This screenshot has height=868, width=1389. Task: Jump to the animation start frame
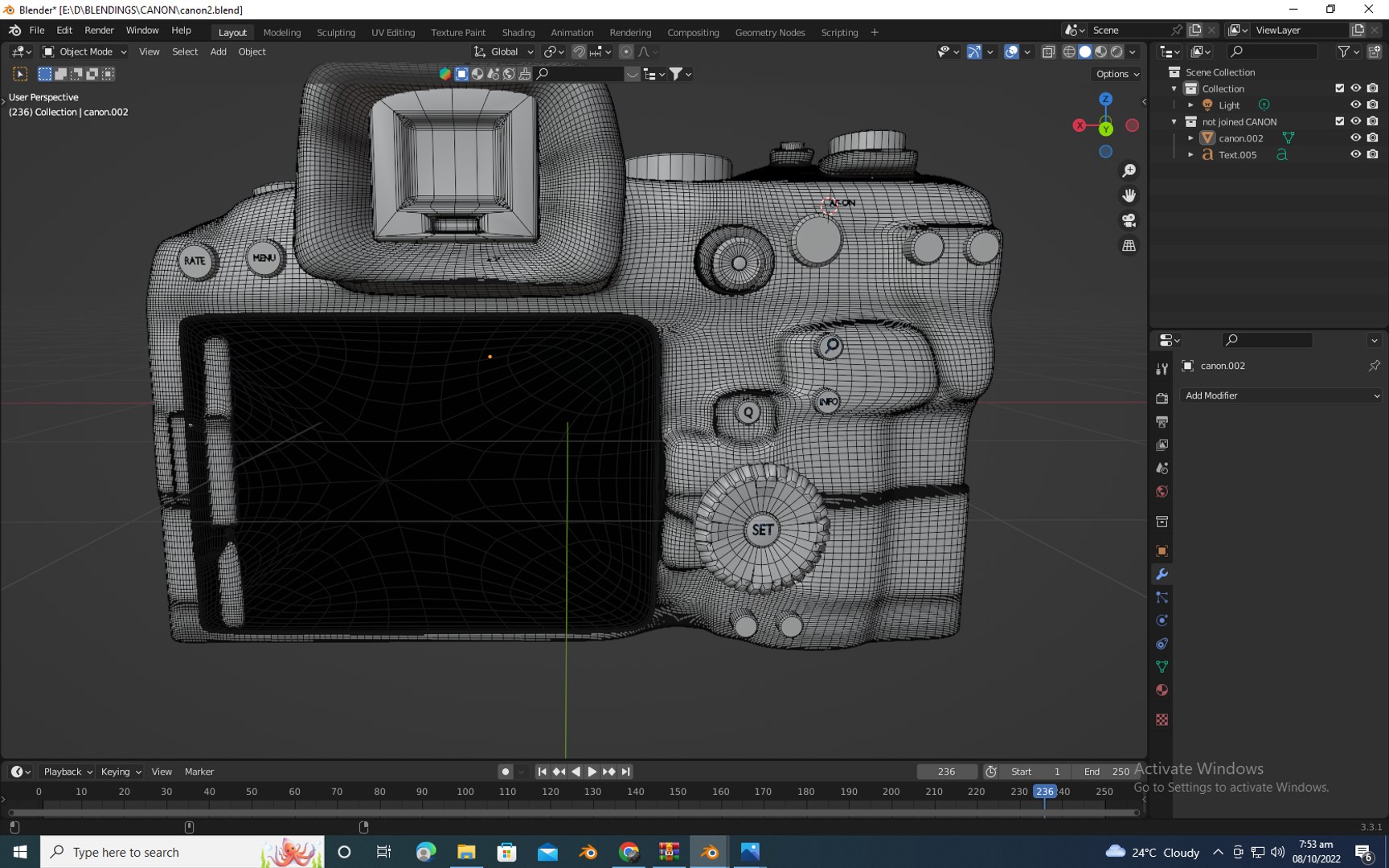point(542,772)
